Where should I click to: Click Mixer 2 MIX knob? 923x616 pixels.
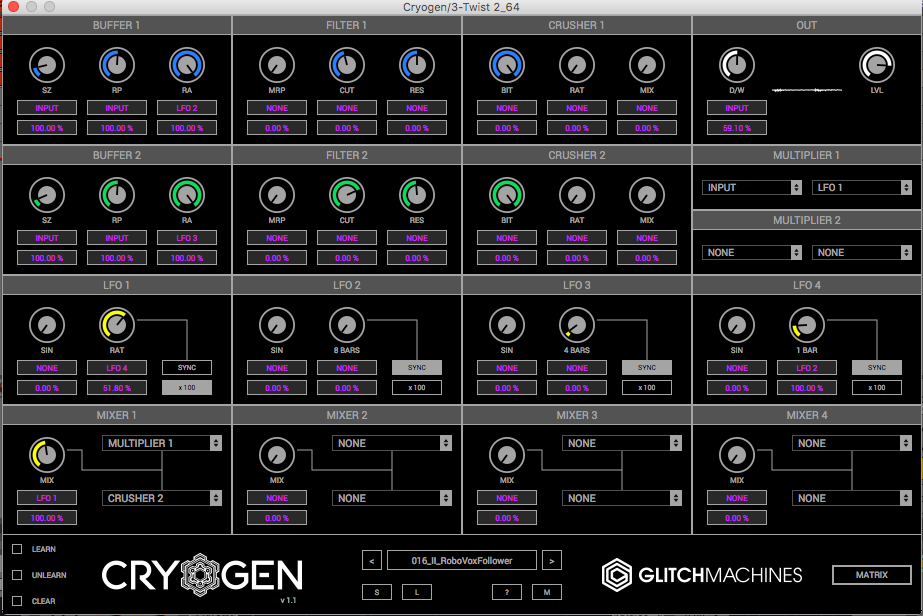(277, 455)
